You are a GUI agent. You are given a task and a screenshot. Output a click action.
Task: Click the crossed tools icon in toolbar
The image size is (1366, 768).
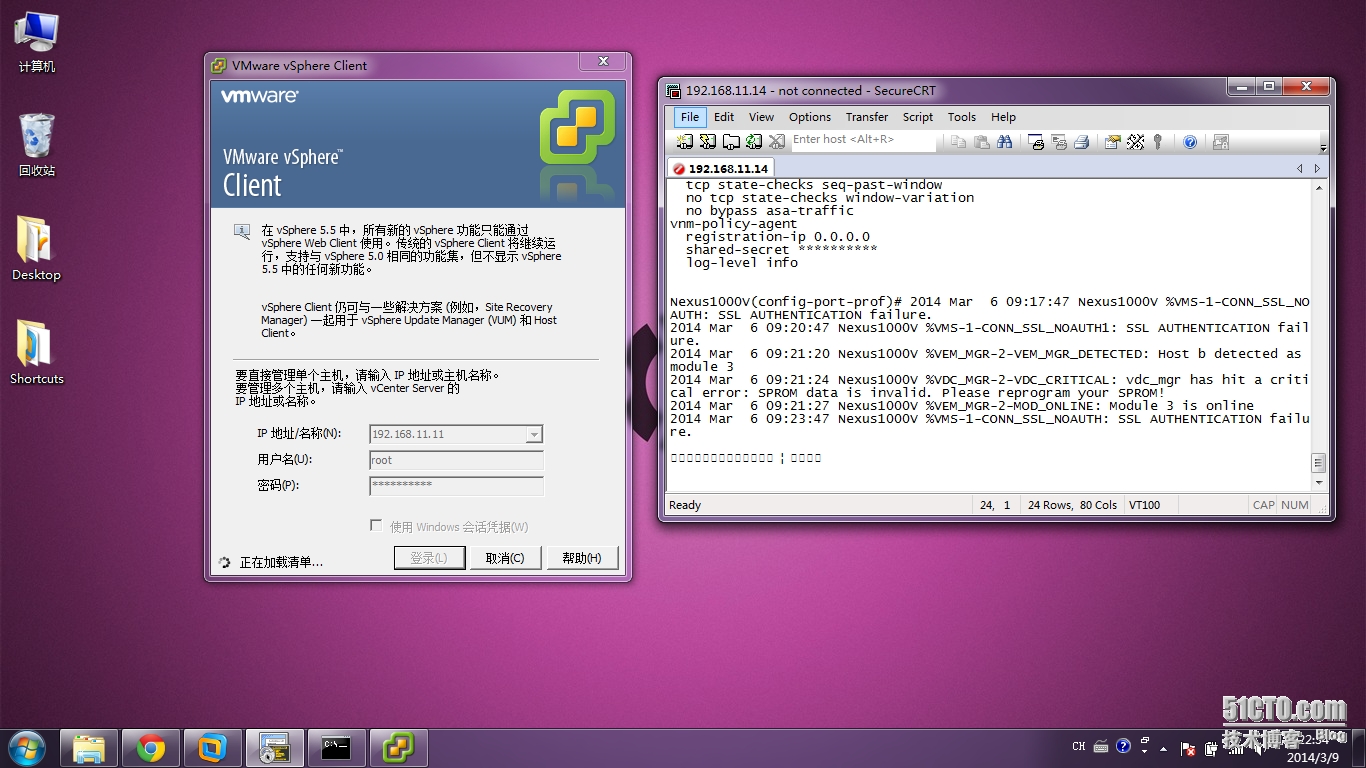[1135, 142]
